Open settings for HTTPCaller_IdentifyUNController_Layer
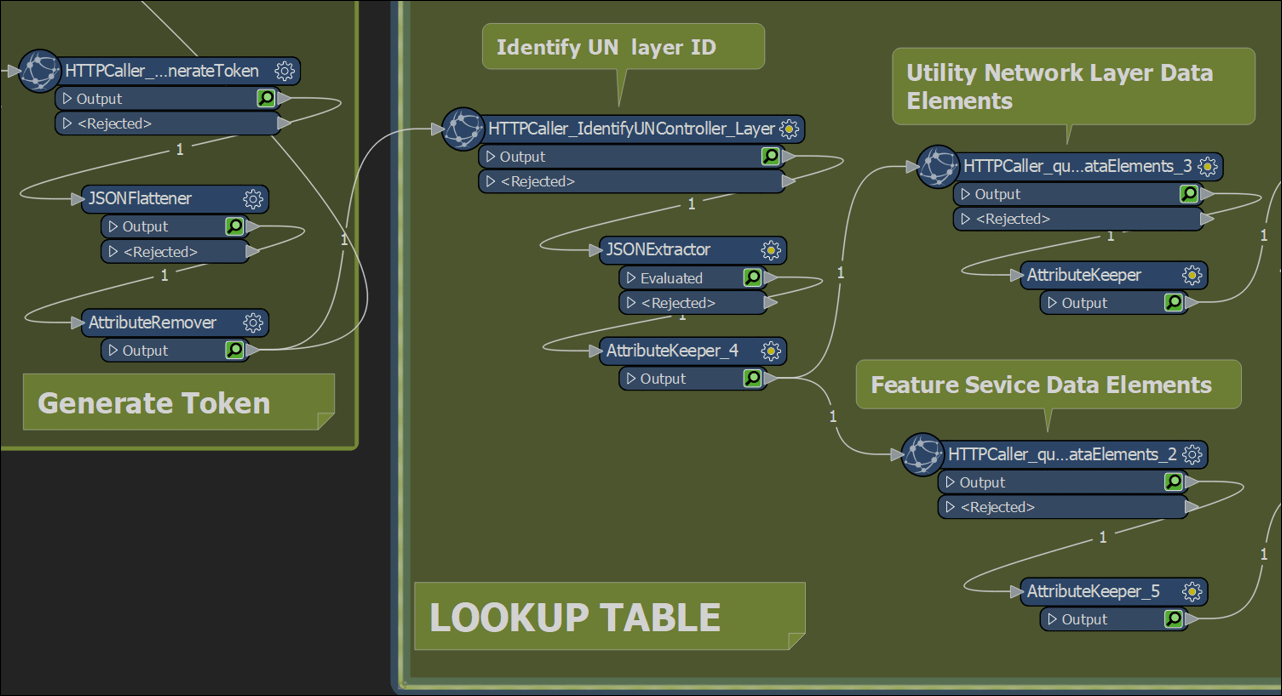The width and height of the screenshot is (1282, 696). (x=789, y=129)
